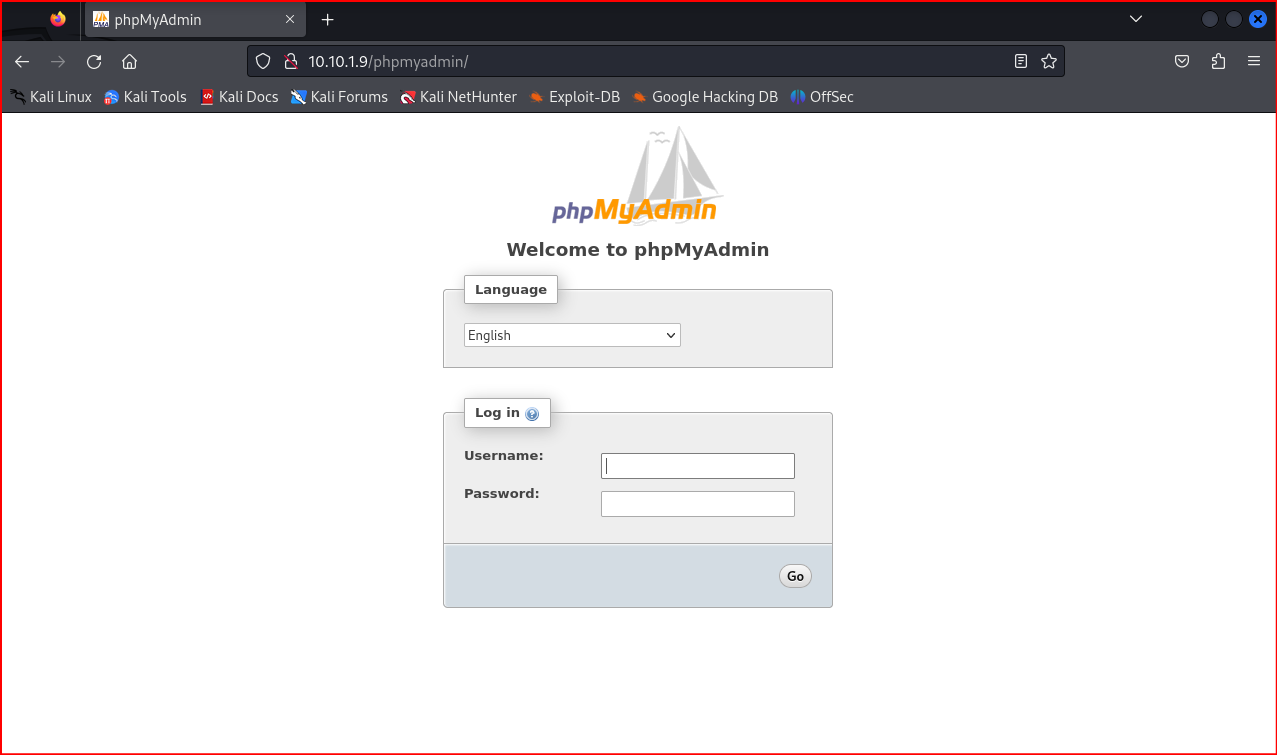This screenshot has height=755, width=1277.
Task: Open the Exploit-DB bookmark
Action: (574, 97)
